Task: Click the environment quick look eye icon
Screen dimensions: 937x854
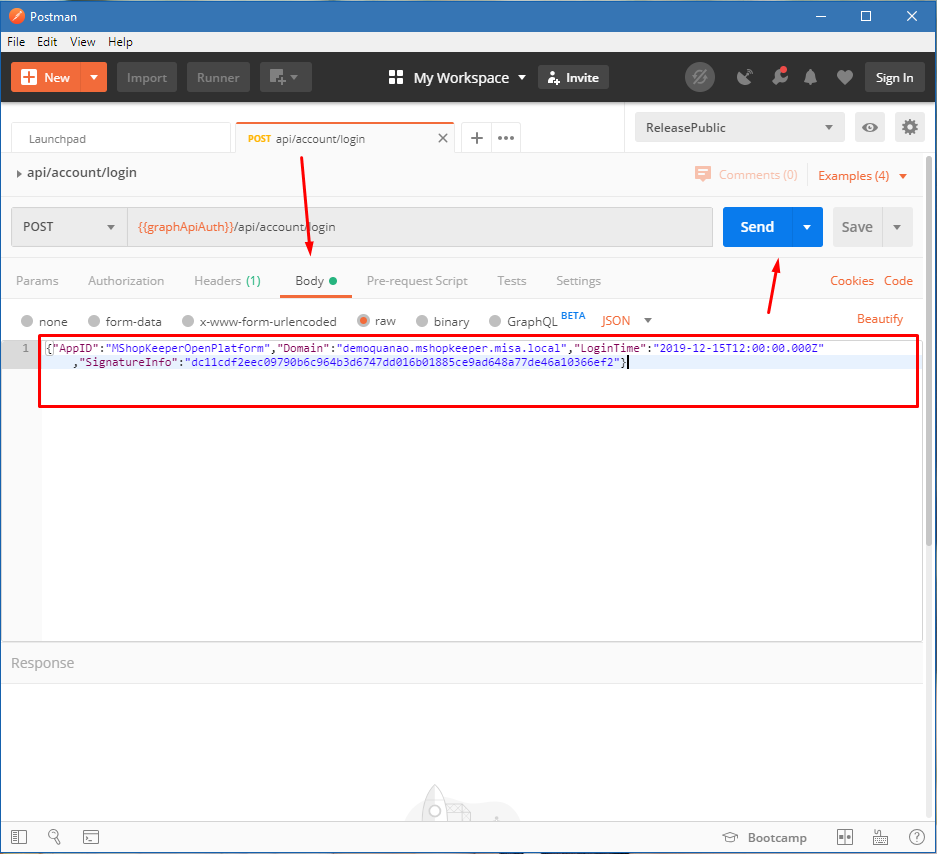Action: point(870,127)
